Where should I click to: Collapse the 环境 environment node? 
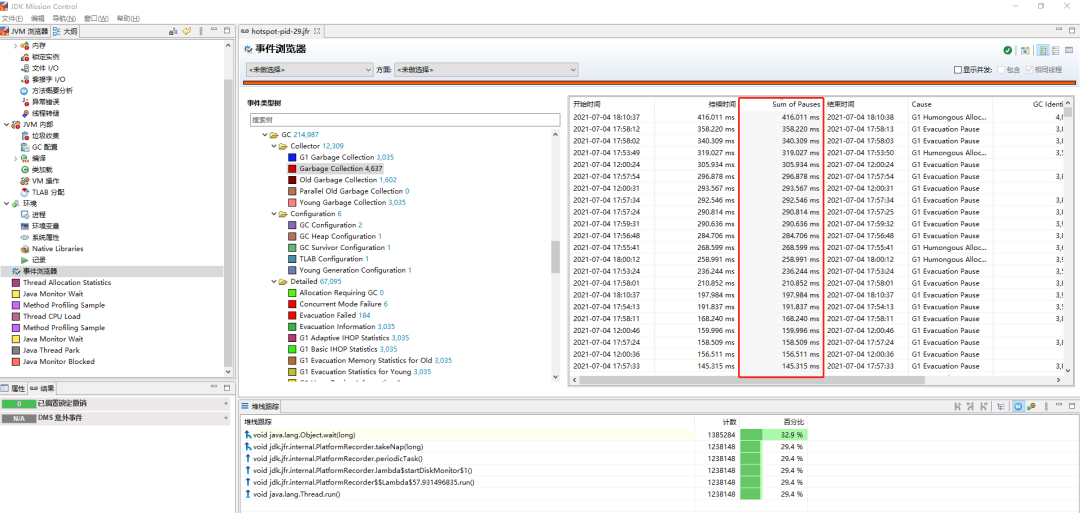(x=7, y=204)
